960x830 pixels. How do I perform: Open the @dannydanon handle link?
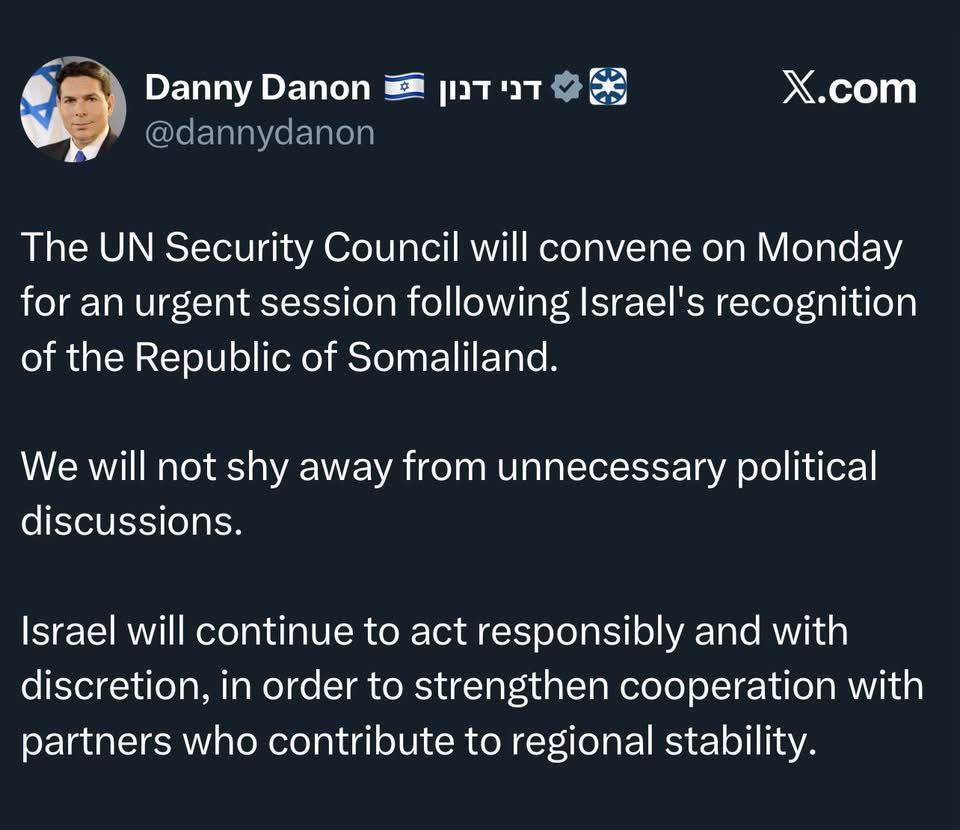(x=260, y=133)
